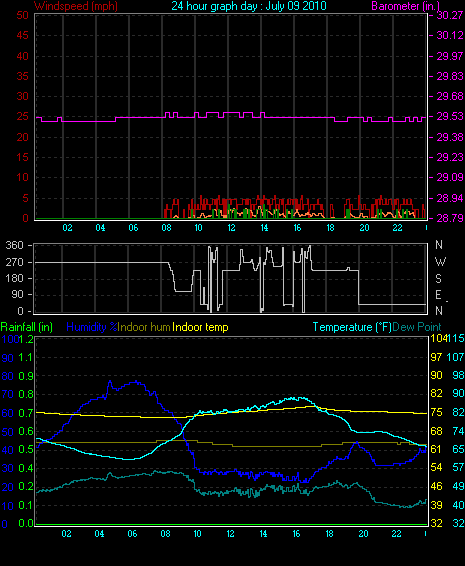Click barometer axis value 29.38
Image resolution: width=465 pixels, height=566 pixels.
[x=450, y=137]
